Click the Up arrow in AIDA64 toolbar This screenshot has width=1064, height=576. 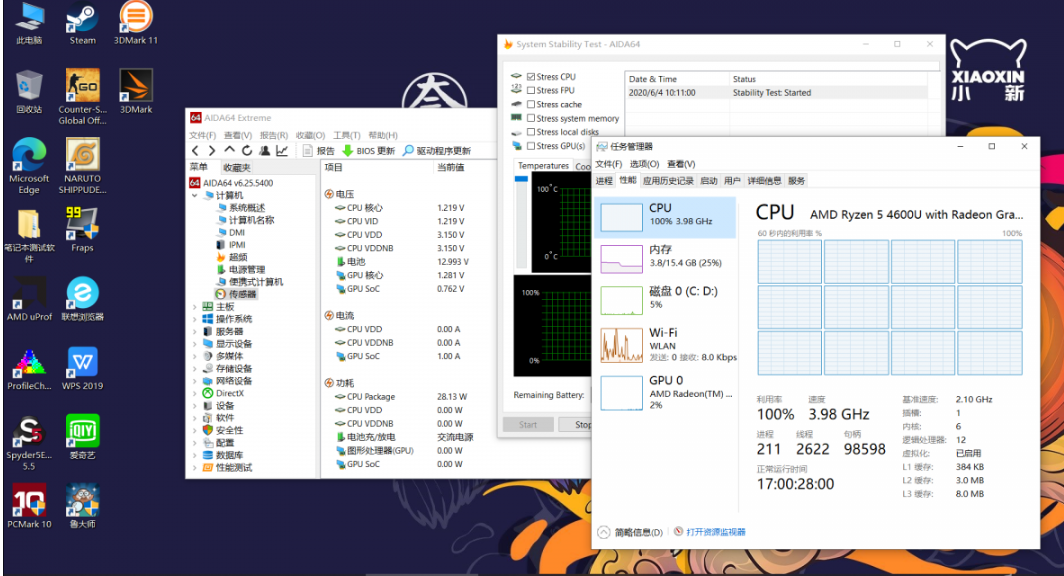pos(229,151)
